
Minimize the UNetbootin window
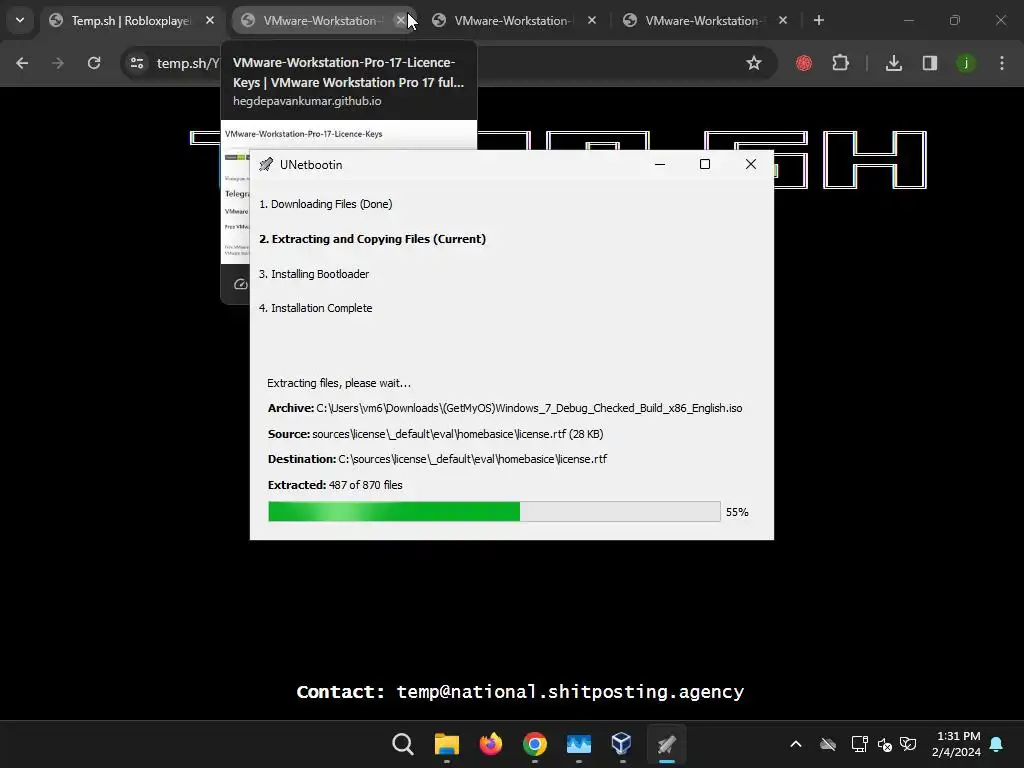point(660,165)
